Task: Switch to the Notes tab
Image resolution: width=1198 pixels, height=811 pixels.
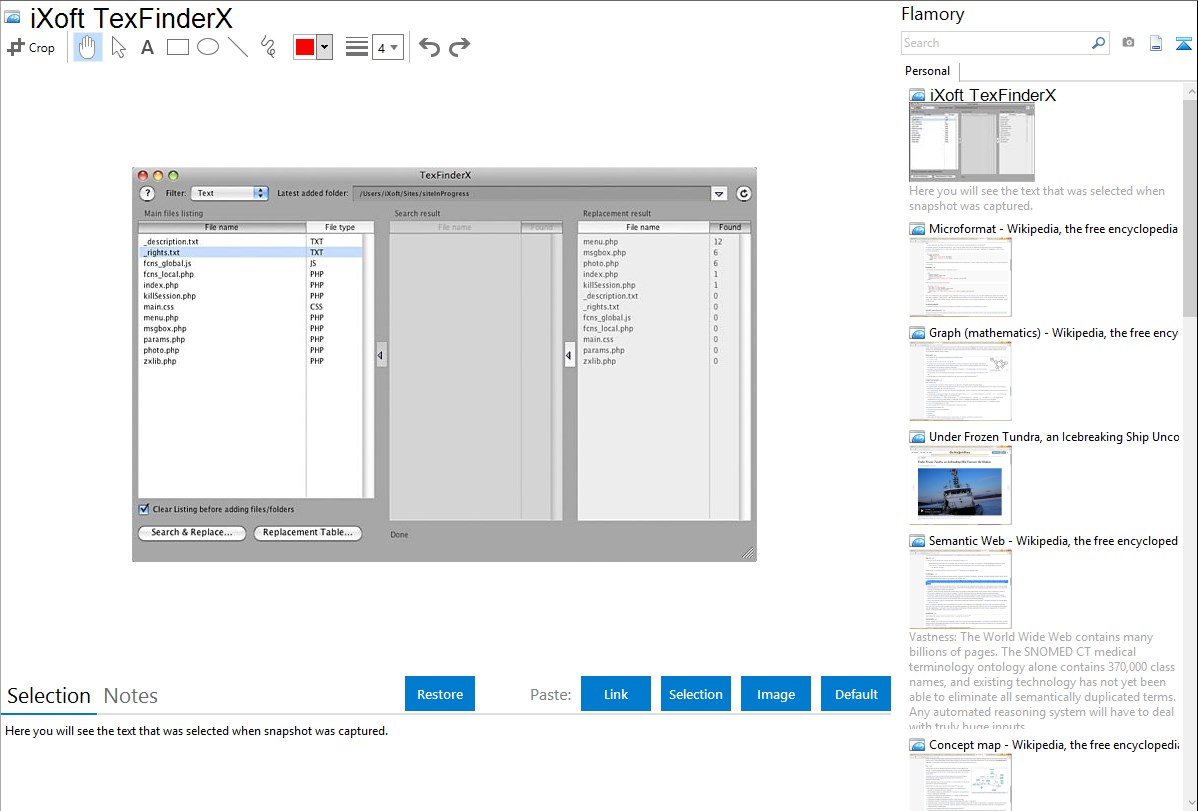Action: tap(131, 696)
